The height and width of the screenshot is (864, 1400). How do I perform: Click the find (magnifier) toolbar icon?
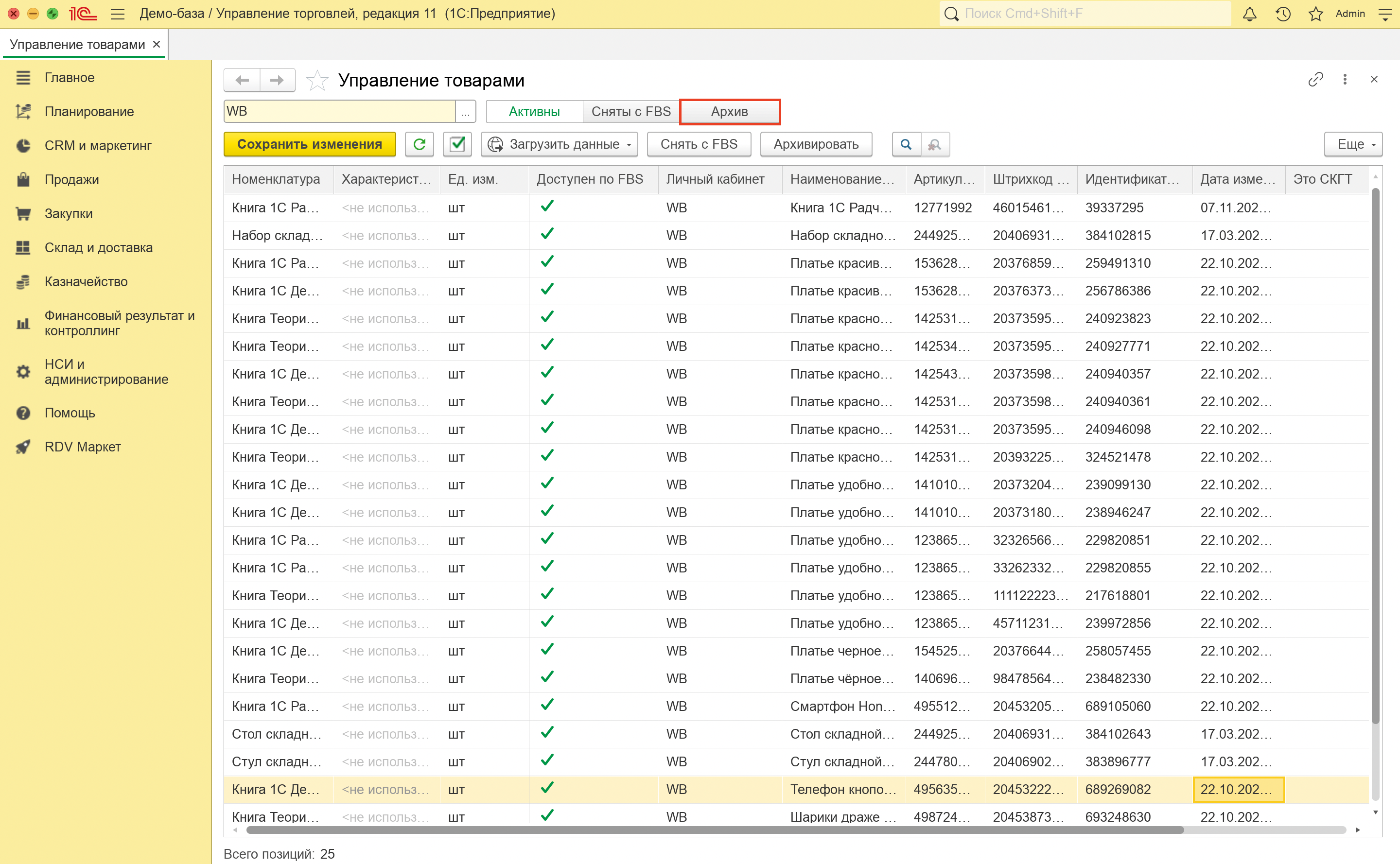[906, 144]
